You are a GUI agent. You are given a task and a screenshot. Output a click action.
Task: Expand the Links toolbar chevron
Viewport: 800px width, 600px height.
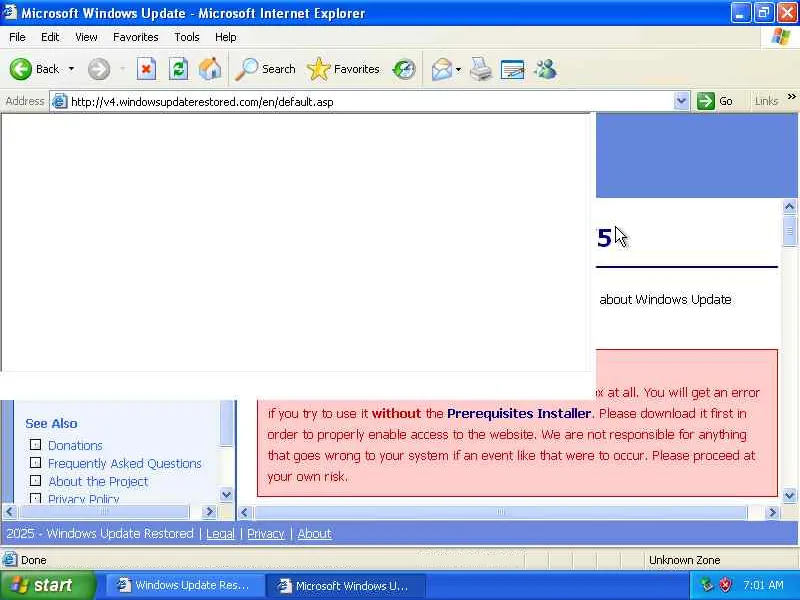[x=791, y=97]
